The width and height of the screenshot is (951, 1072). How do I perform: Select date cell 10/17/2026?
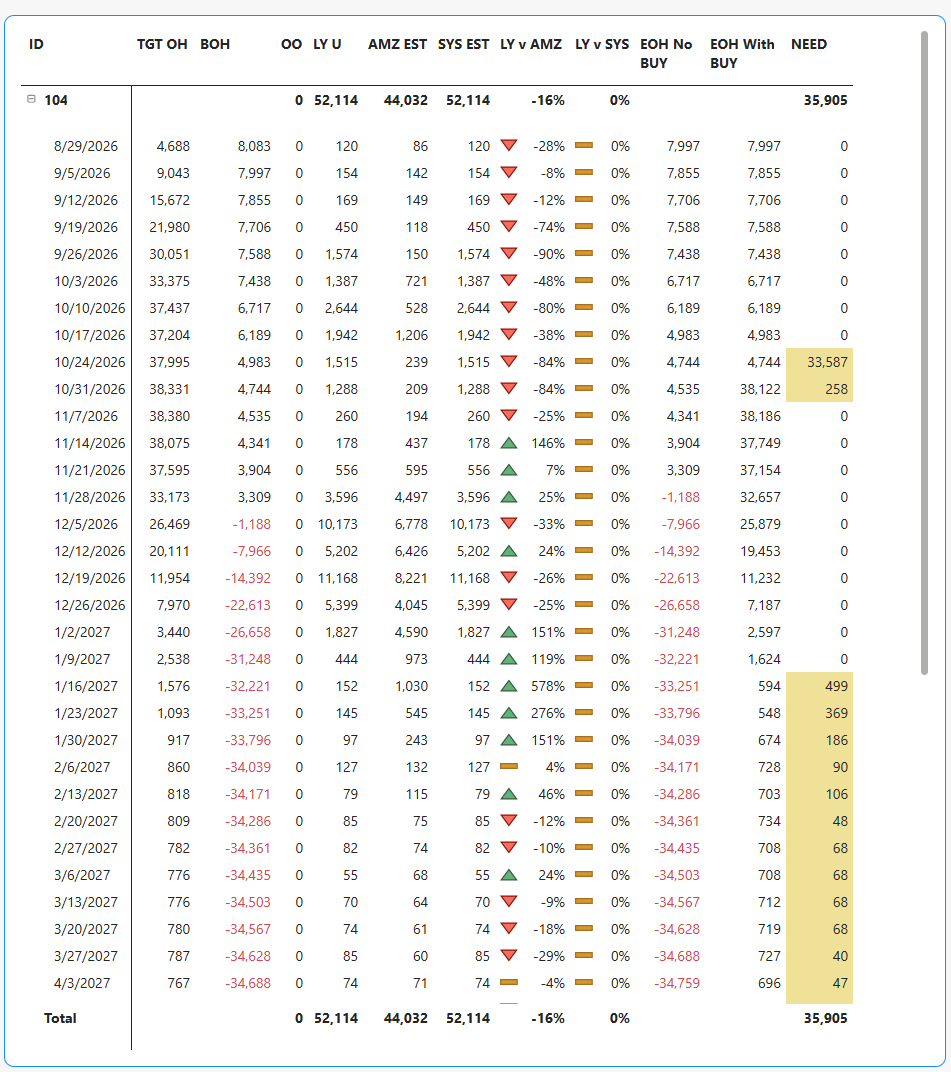[x=90, y=335]
